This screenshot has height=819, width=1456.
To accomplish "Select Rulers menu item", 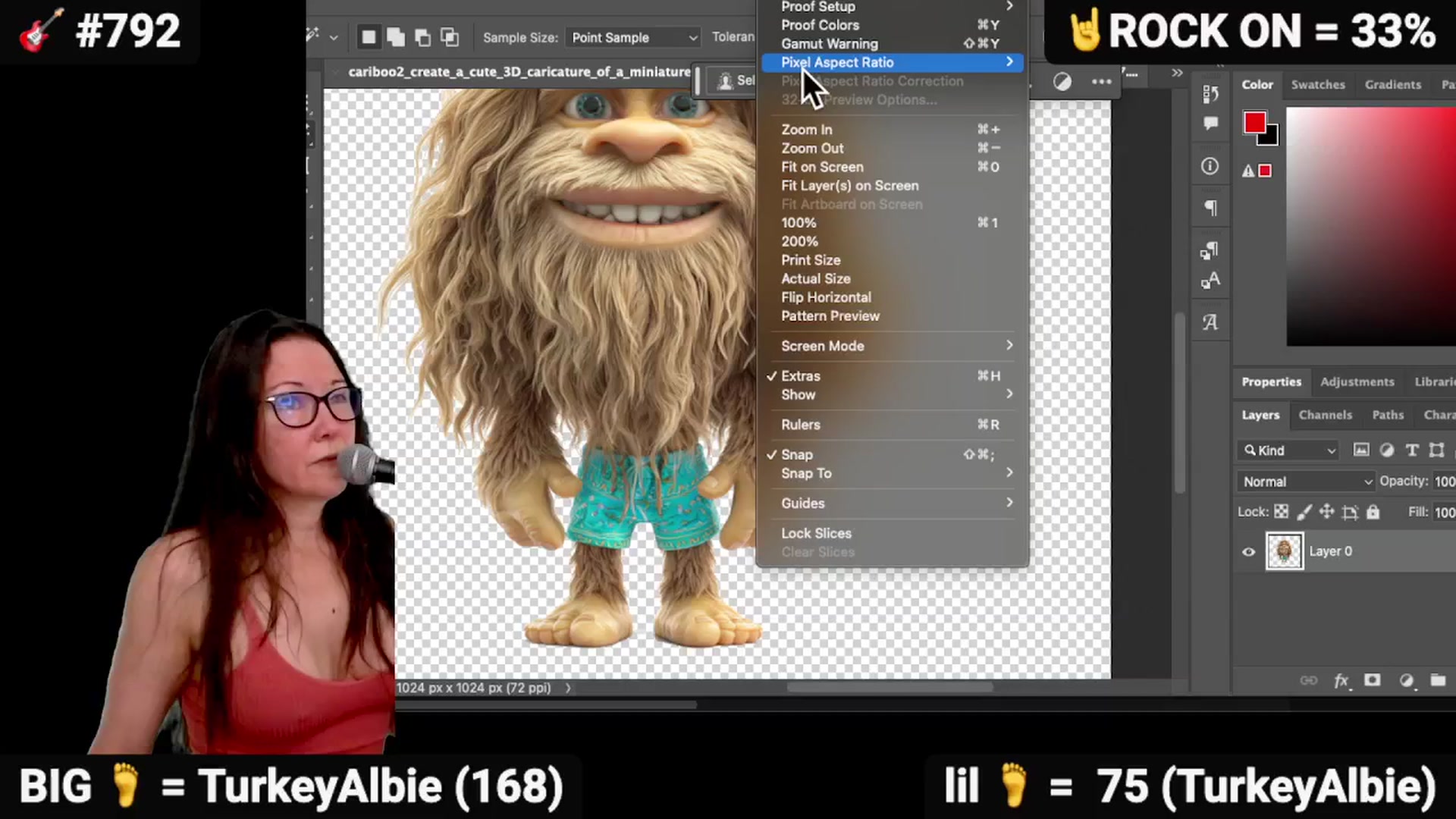I will click(892, 425).
